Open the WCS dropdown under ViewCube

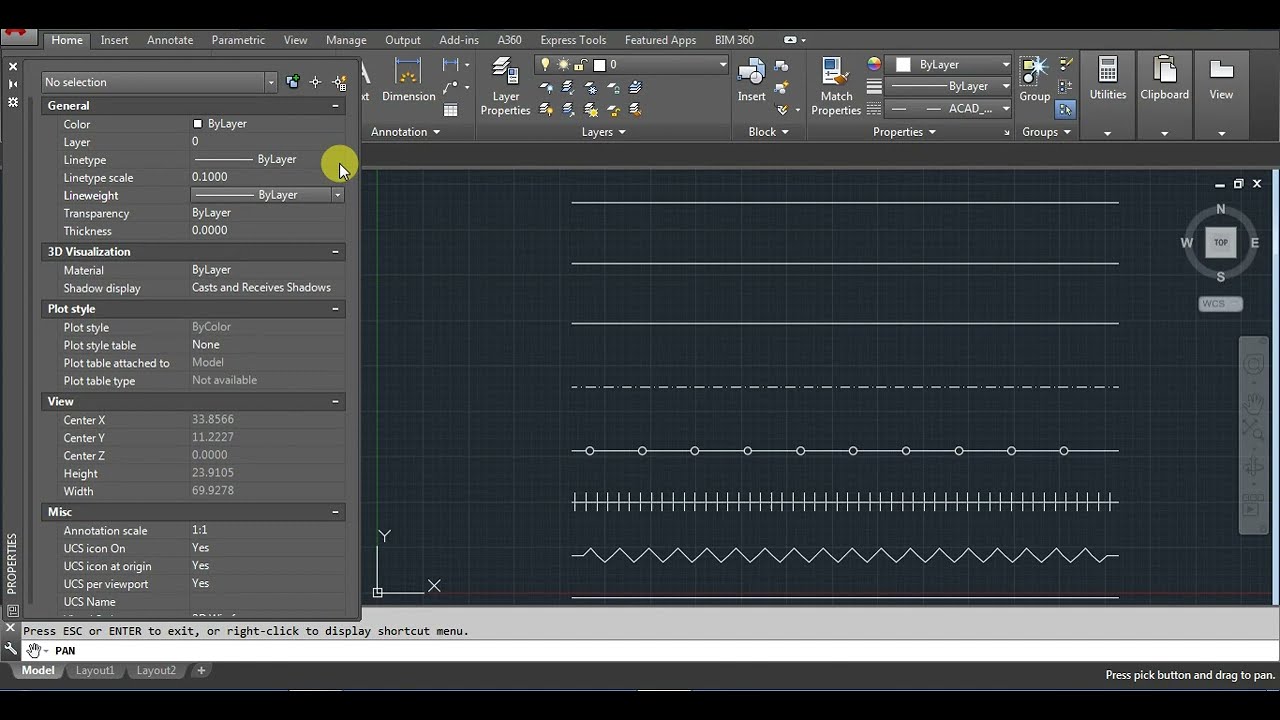point(1220,304)
